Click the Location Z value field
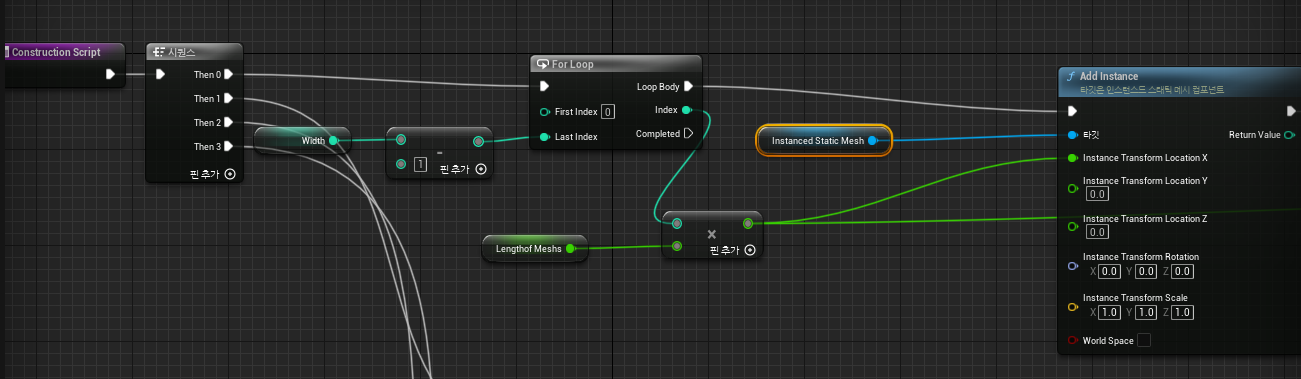Viewport: 1301px width, 379px height. click(x=1096, y=232)
